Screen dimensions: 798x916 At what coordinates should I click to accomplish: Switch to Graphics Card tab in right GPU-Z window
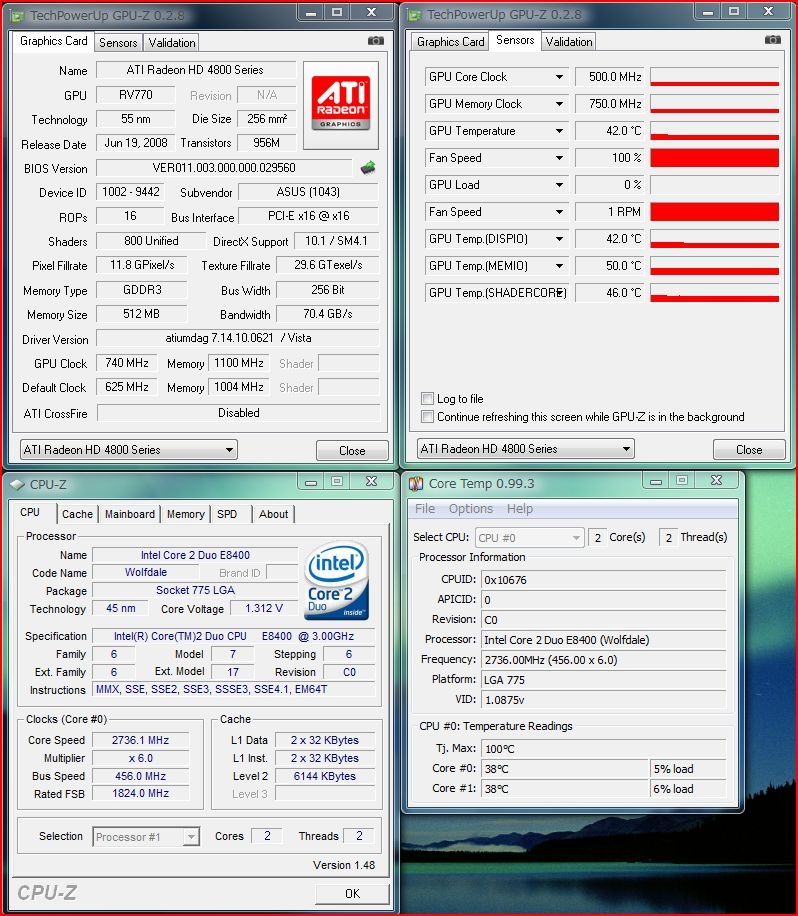click(450, 42)
